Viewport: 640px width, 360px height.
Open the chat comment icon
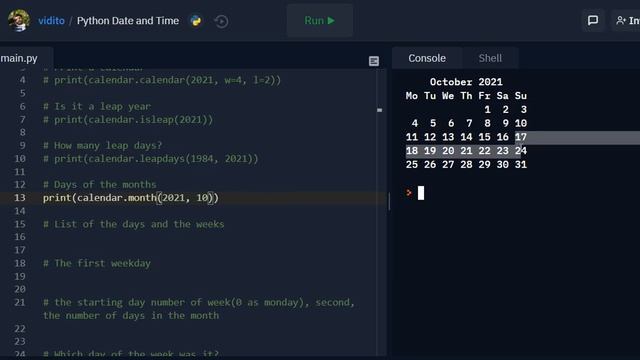pos(593,20)
